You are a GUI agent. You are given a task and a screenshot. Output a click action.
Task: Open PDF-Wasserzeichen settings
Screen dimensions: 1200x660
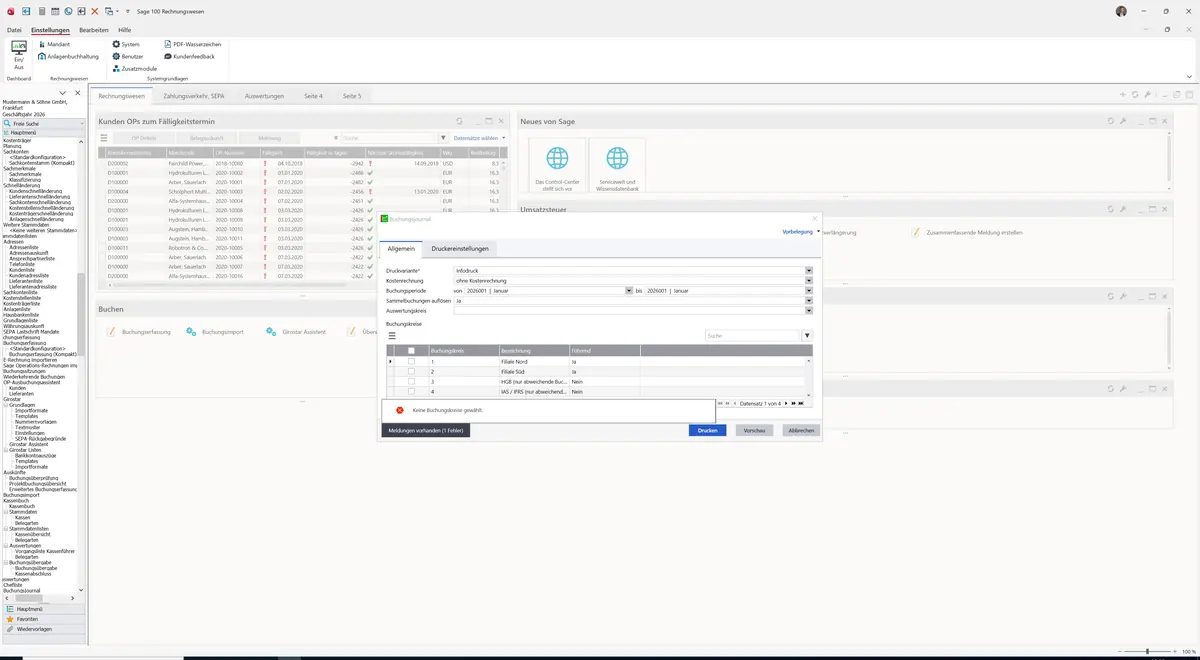click(x=192, y=45)
